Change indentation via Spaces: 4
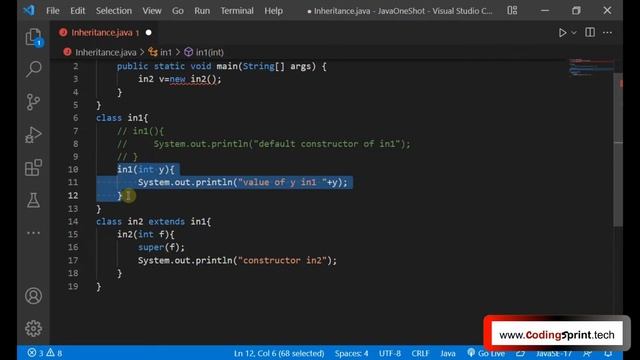 pos(351,353)
